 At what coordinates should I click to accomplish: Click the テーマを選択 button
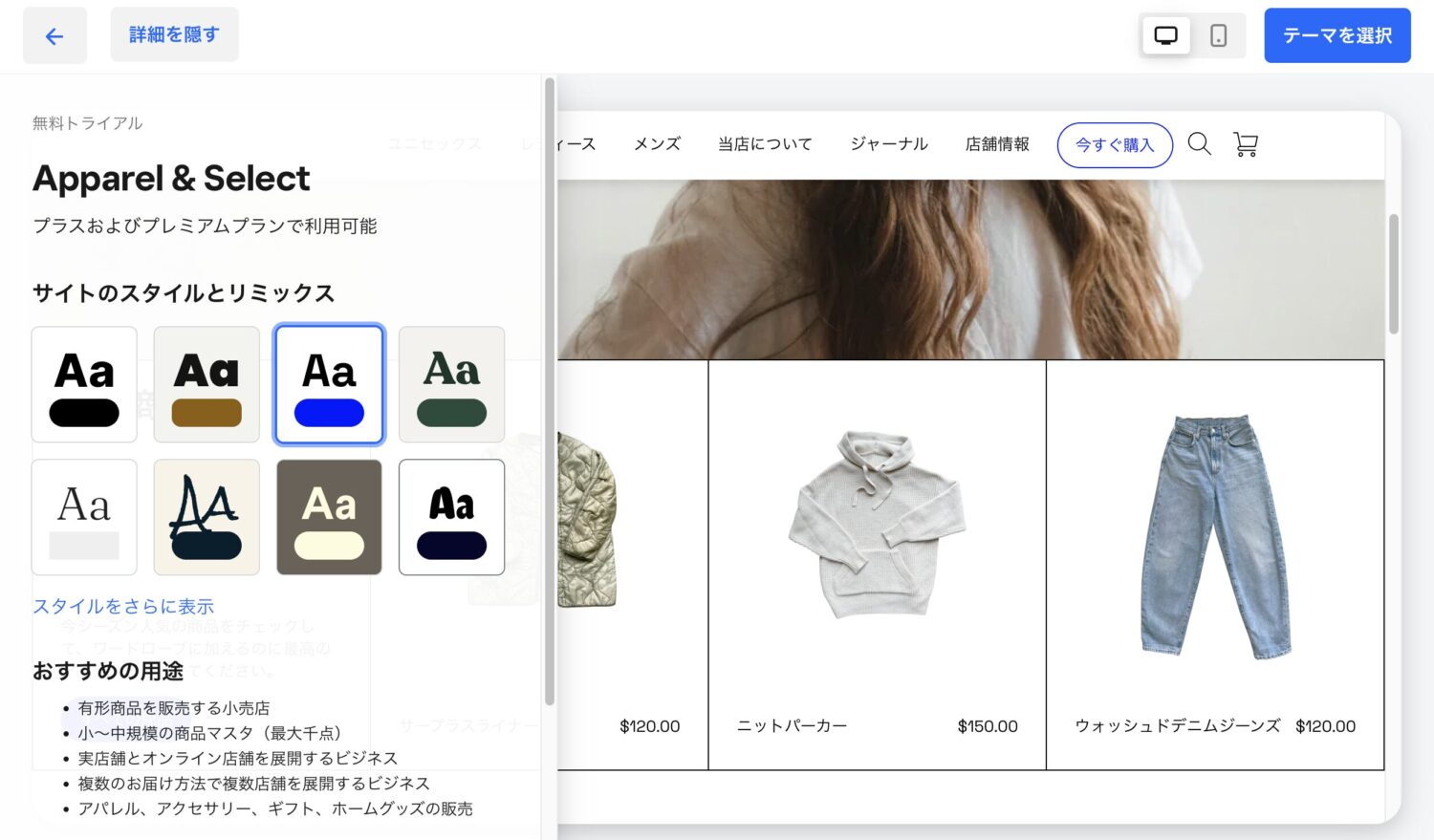coord(1336,34)
